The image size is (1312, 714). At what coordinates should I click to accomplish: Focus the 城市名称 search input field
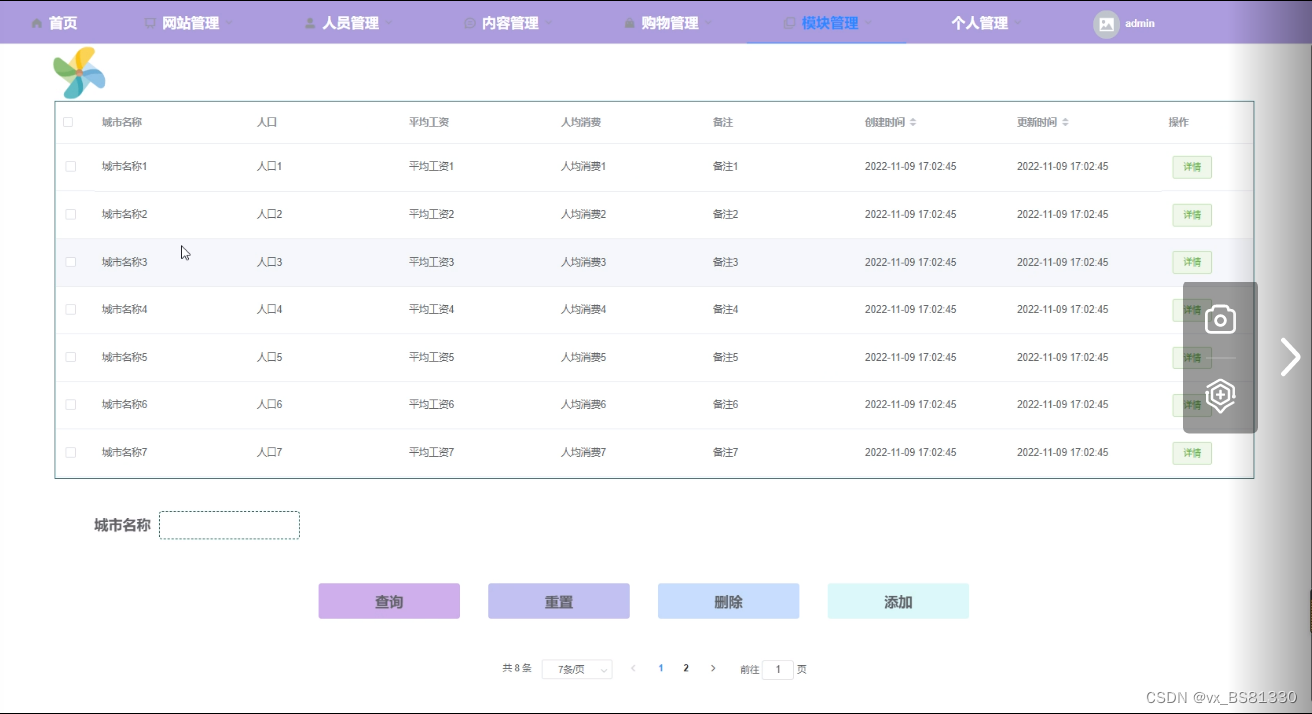[x=229, y=525]
